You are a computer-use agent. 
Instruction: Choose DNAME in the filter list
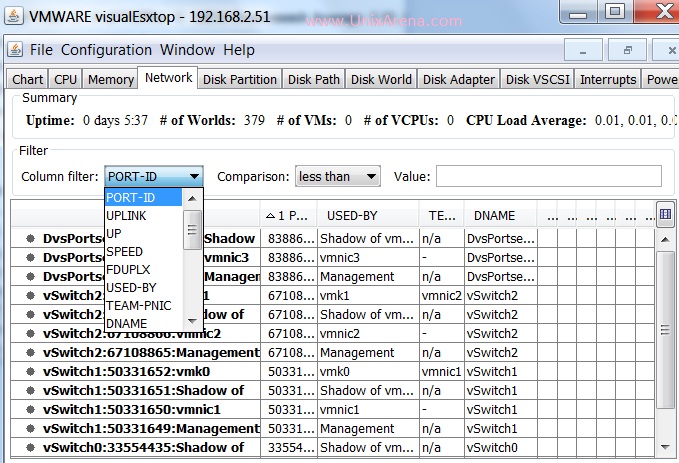pos(143,324)
